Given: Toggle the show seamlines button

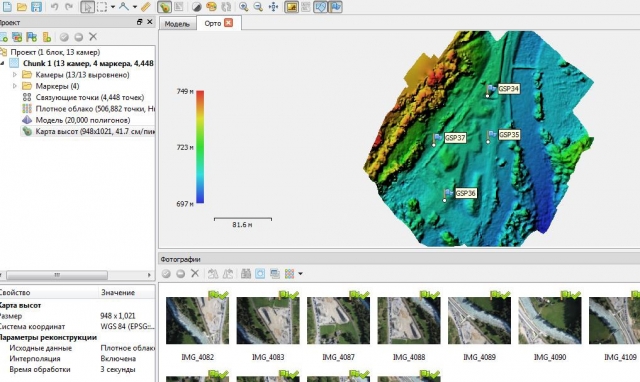Looking at the screenshot, I should click(306, 7).
